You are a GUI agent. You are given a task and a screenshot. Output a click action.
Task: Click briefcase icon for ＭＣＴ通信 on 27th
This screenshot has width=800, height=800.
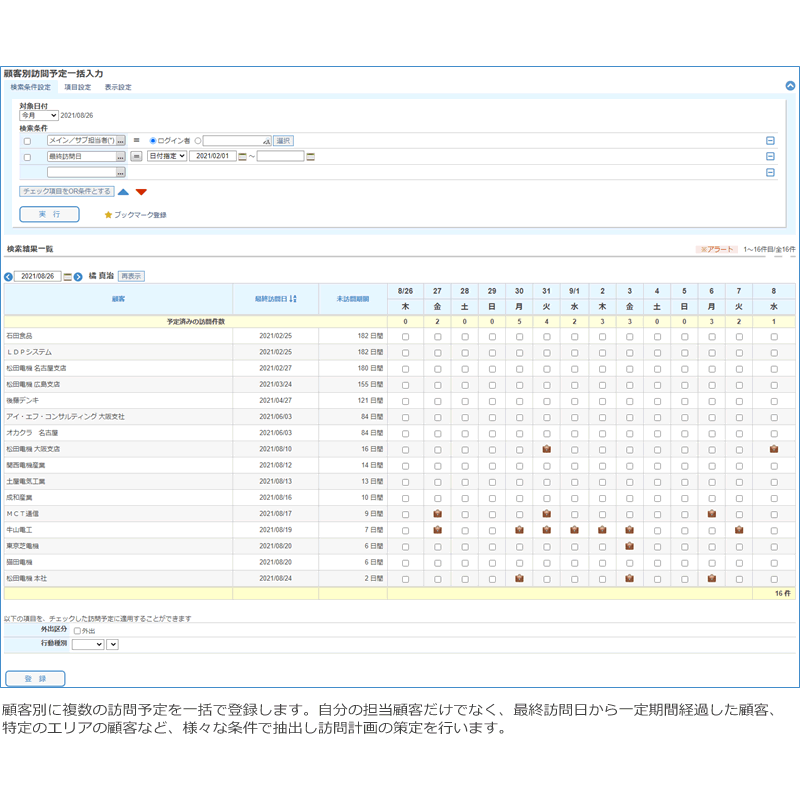(438, 514)
